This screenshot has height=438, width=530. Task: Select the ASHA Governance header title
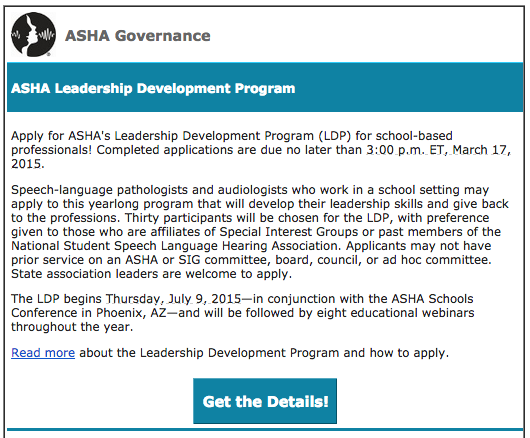pos(138,36)
